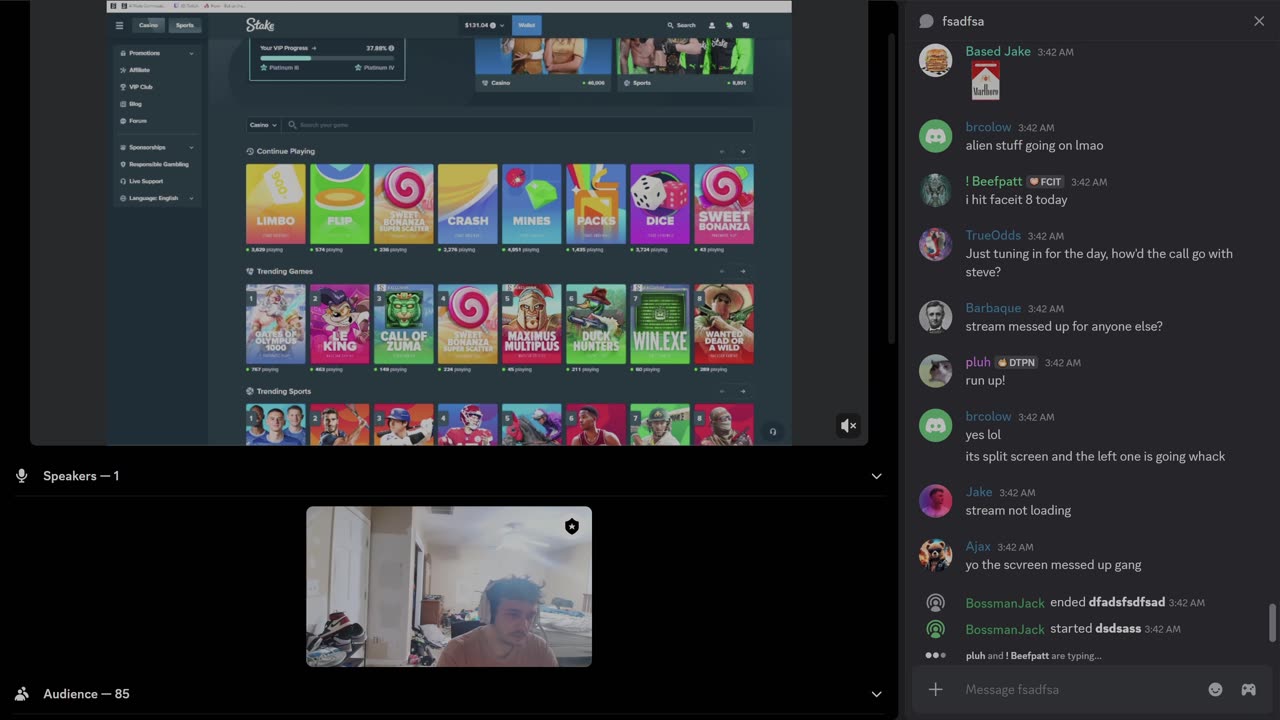Click Barbaque's avatar
Screen dimensions: 1280x720
(935, 317)
